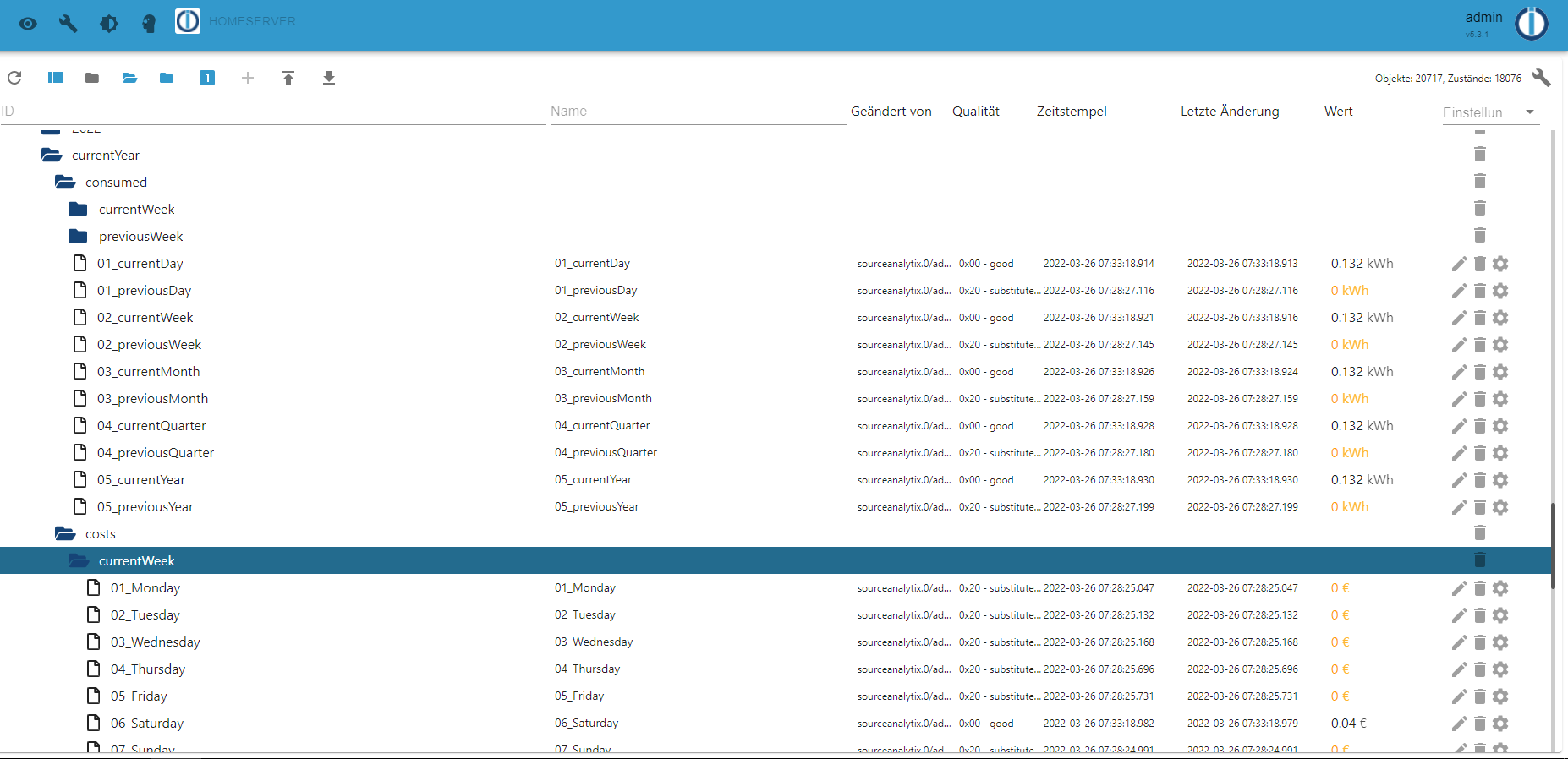Add a new object with plus icon

248,78
